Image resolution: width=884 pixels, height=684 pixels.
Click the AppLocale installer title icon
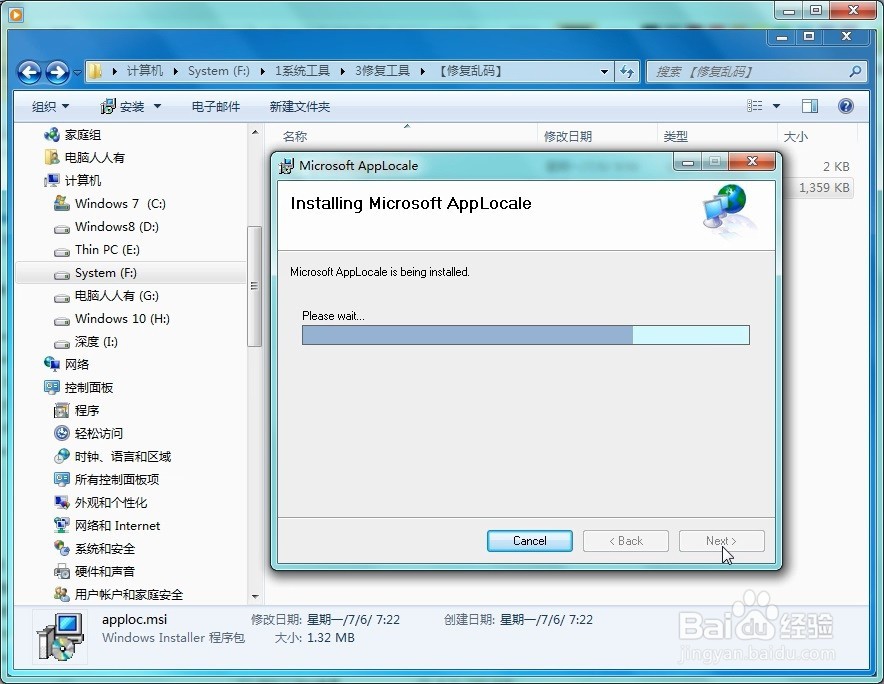[287, 166]
